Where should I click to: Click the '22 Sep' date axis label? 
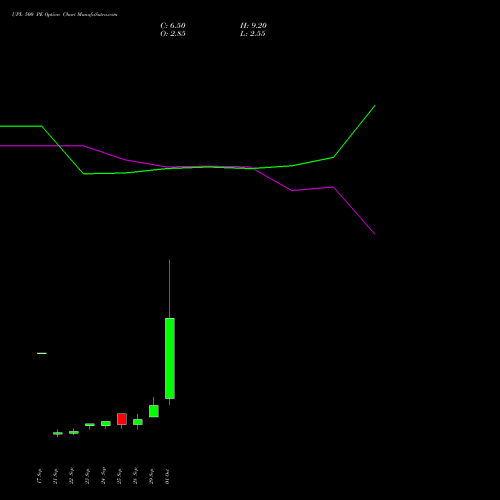[x=71, y=476]
